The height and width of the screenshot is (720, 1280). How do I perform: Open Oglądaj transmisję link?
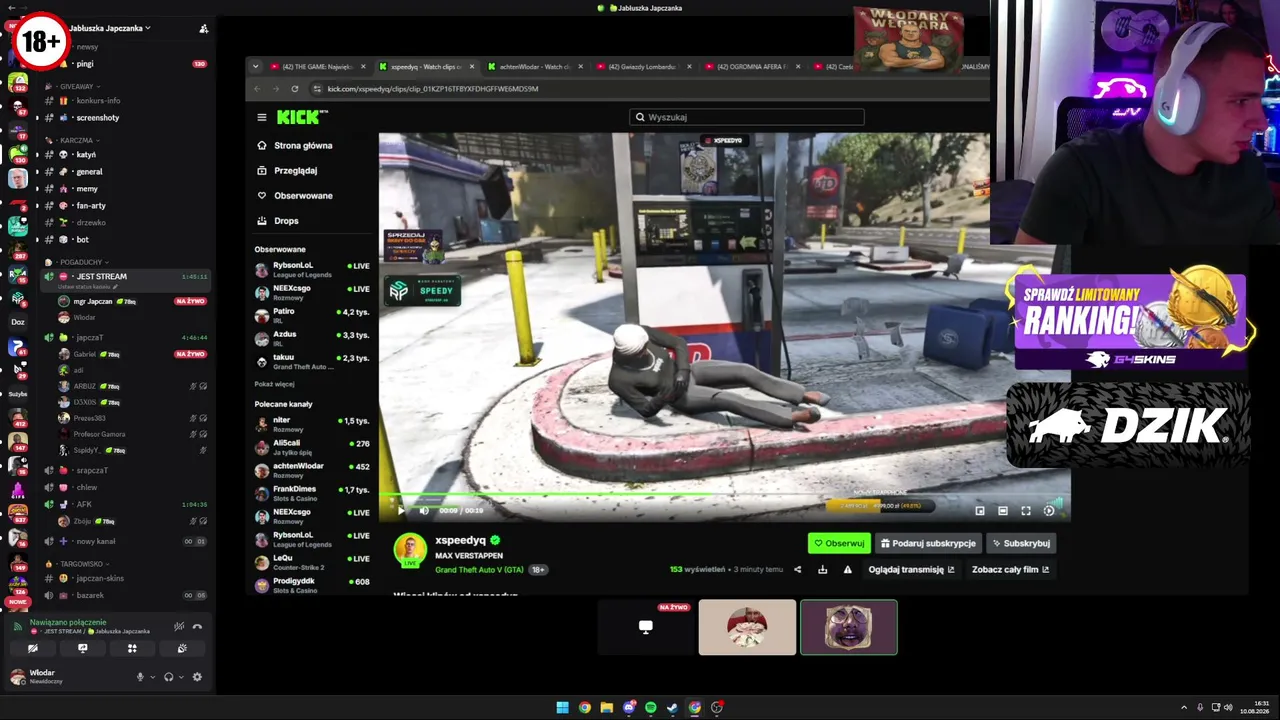tap(911, 570)
